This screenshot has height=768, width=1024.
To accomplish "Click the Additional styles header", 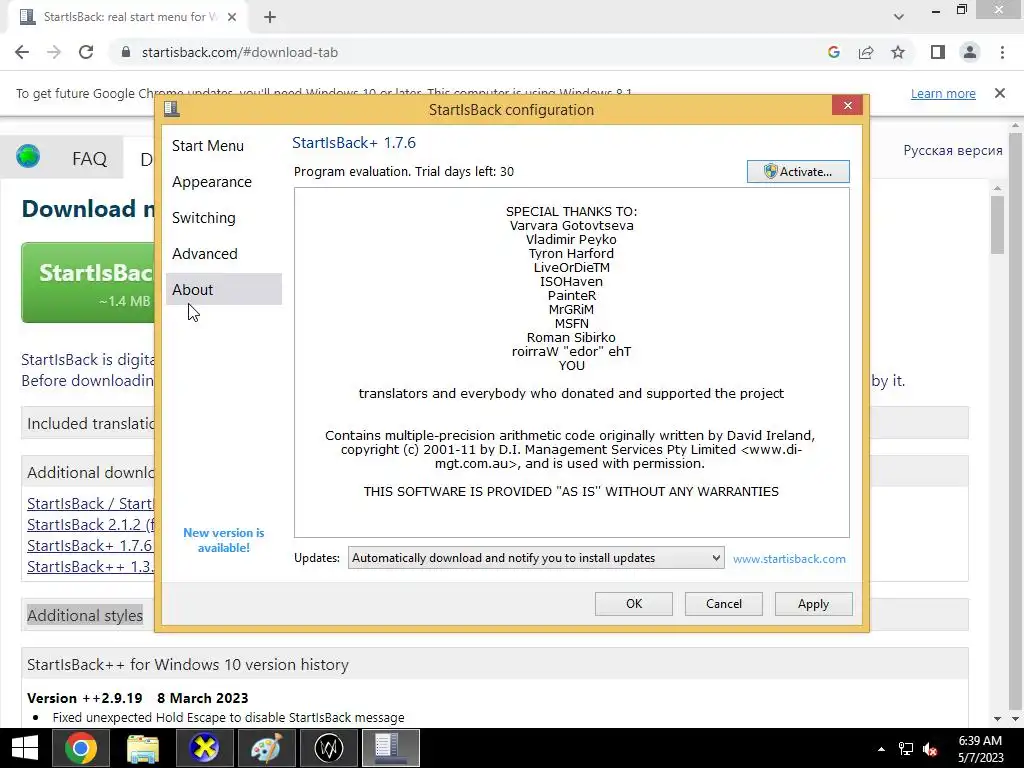I will point(85,615).
